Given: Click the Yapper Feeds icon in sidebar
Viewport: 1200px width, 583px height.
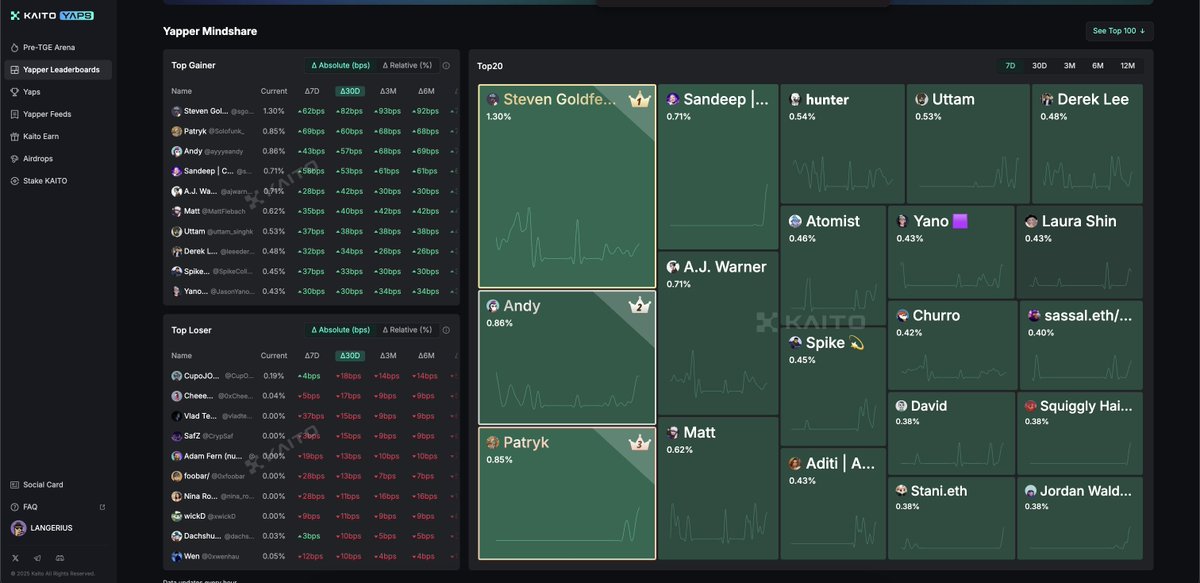Looking at the screenshot, I should (14, 114).
